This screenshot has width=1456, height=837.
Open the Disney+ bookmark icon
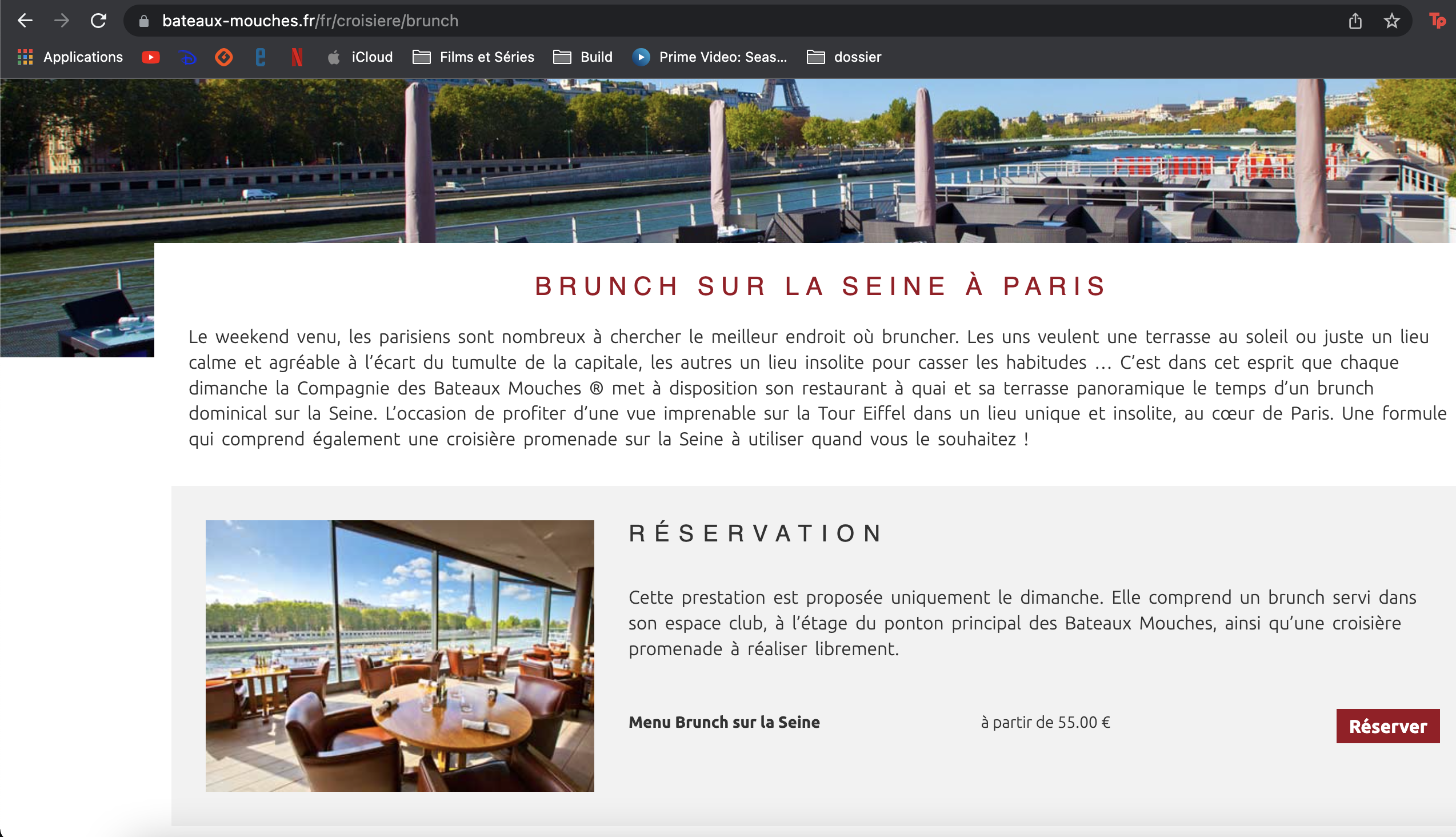point(187,57)
